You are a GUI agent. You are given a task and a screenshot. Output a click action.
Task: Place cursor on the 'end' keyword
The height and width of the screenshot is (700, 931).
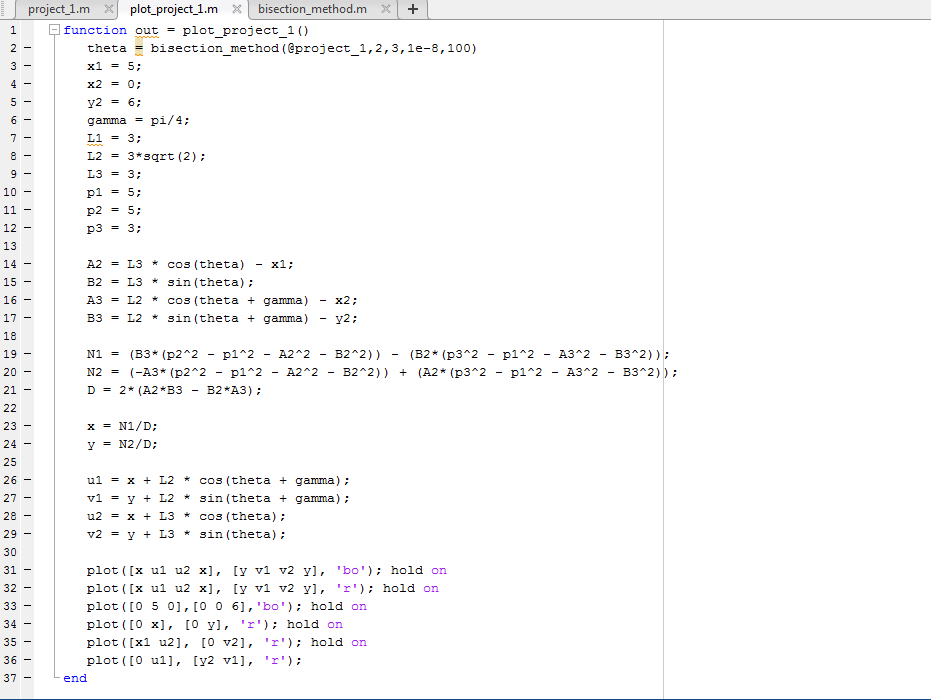pos(75,678)
